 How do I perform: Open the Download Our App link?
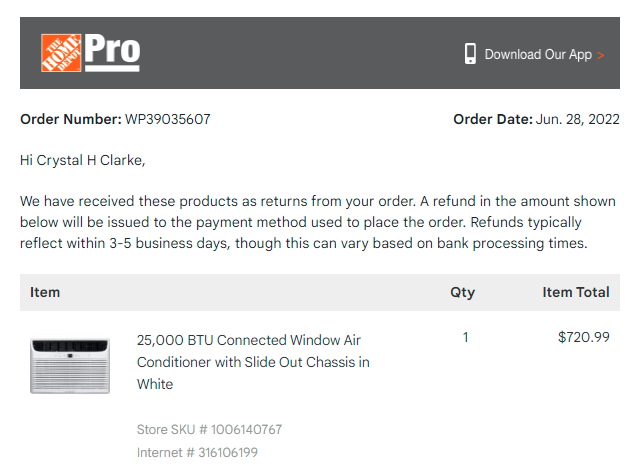click(x=538, y=54)
